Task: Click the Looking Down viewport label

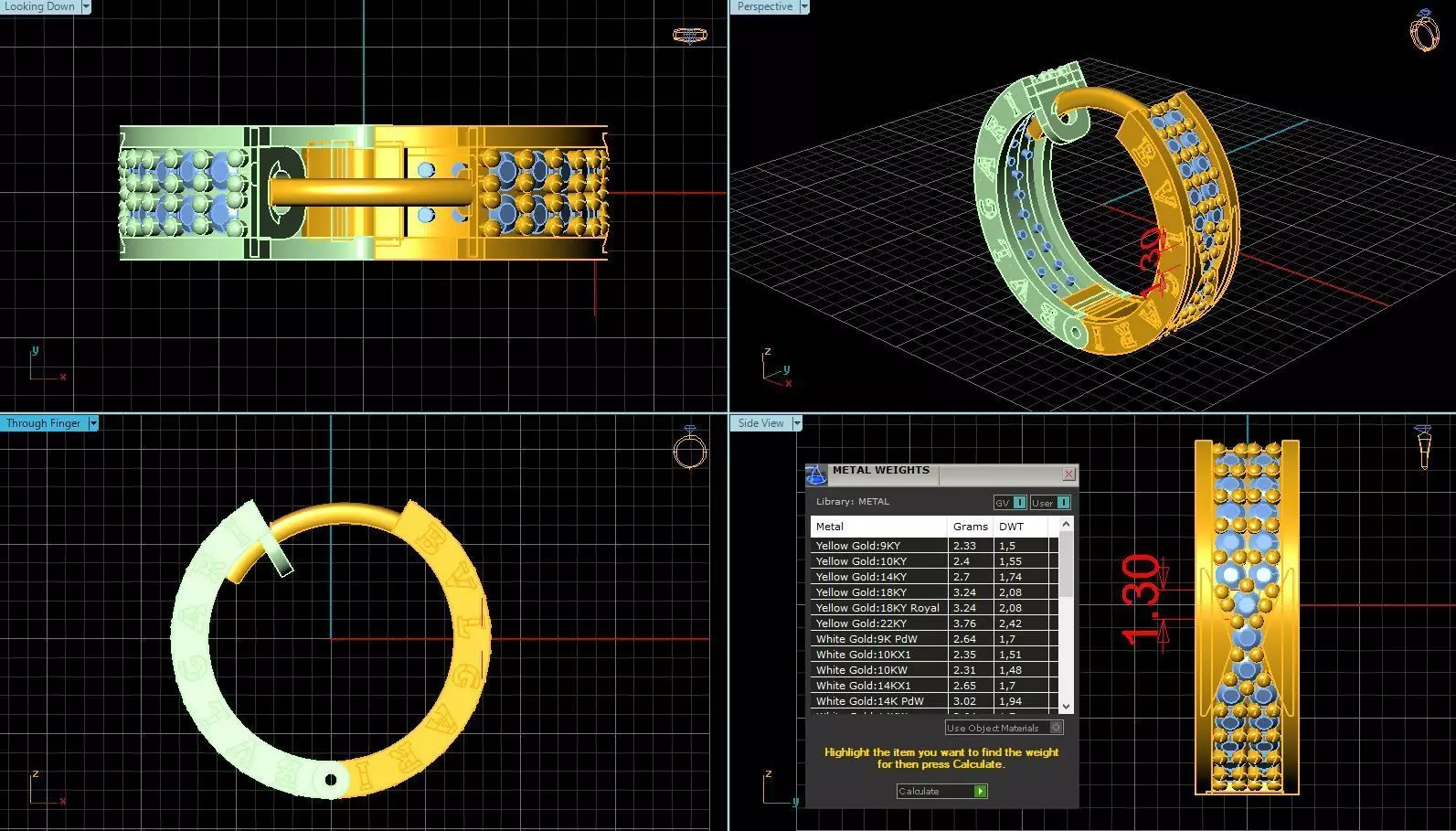Action: pos(40,6)
